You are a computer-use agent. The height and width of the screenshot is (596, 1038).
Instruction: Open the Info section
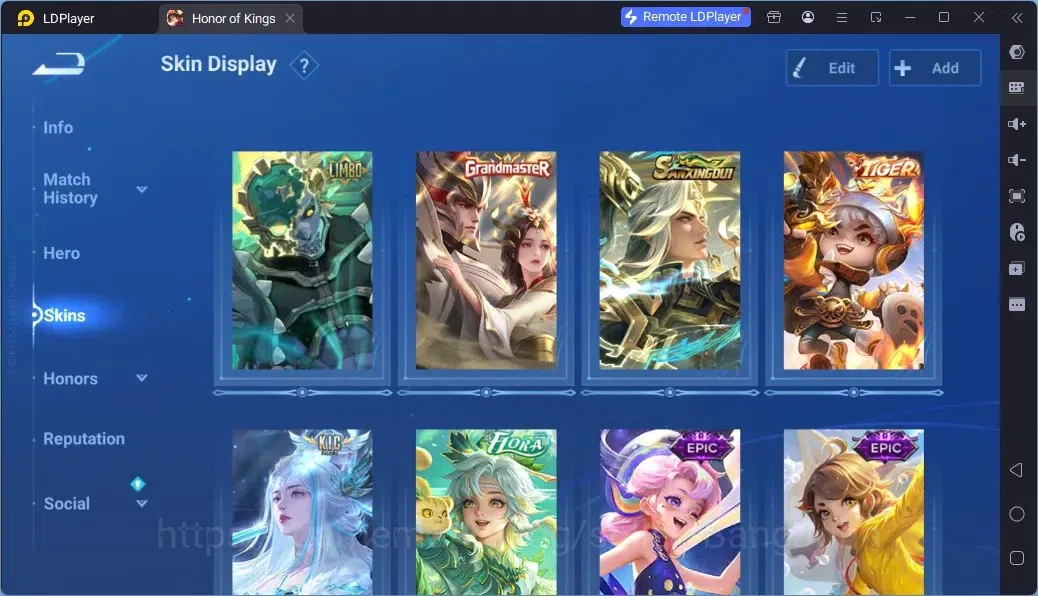click(x=58, y=127)
